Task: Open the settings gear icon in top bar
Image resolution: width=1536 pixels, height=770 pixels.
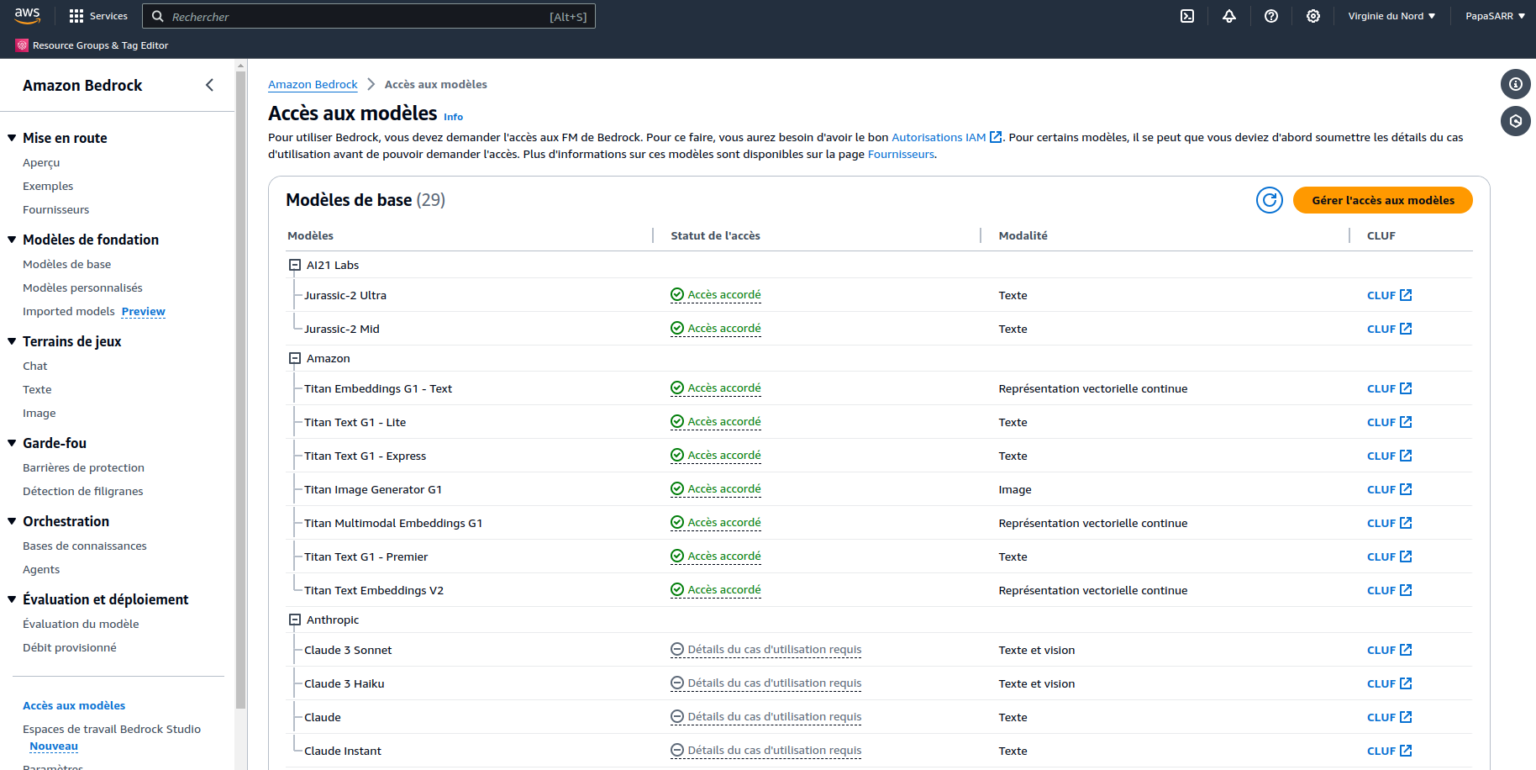Action: pos(1313,16)
